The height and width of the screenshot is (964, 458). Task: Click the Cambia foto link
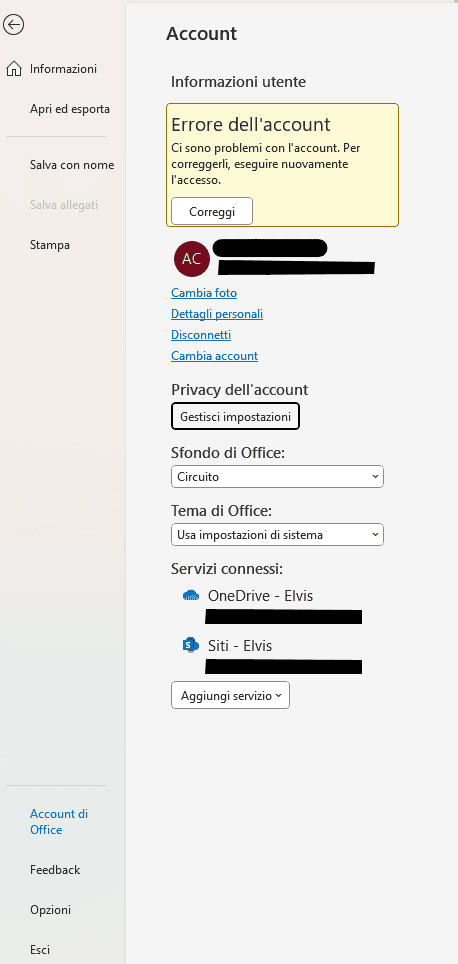(x=204, y=293)
